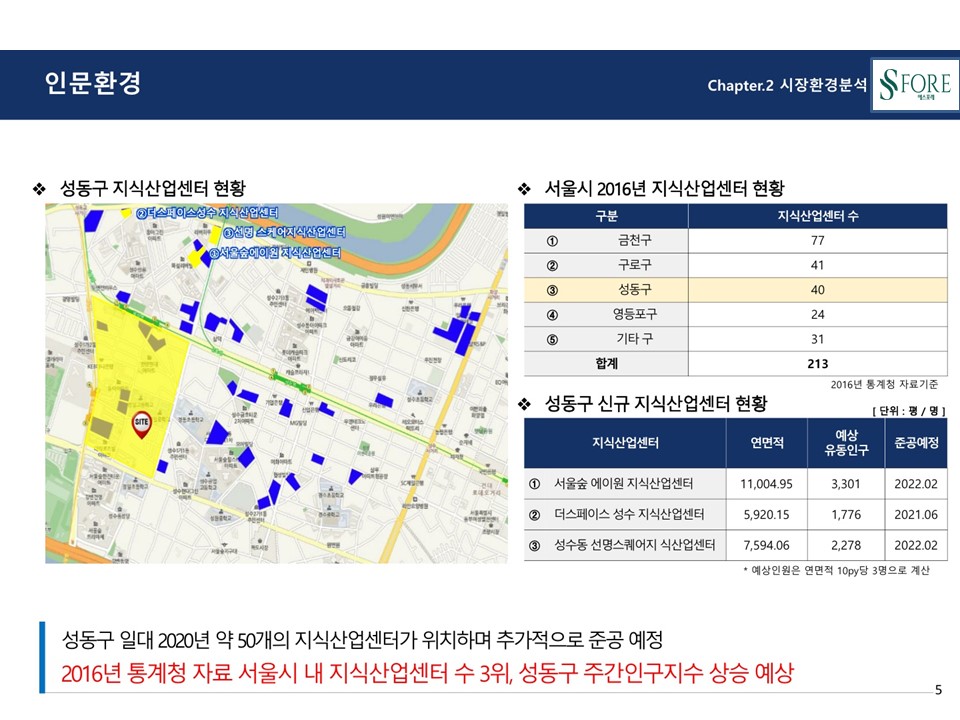The image size is (960, 720).
Task: Click the 2016년 통계청 자료기준 note
Action: coord(884,384)
